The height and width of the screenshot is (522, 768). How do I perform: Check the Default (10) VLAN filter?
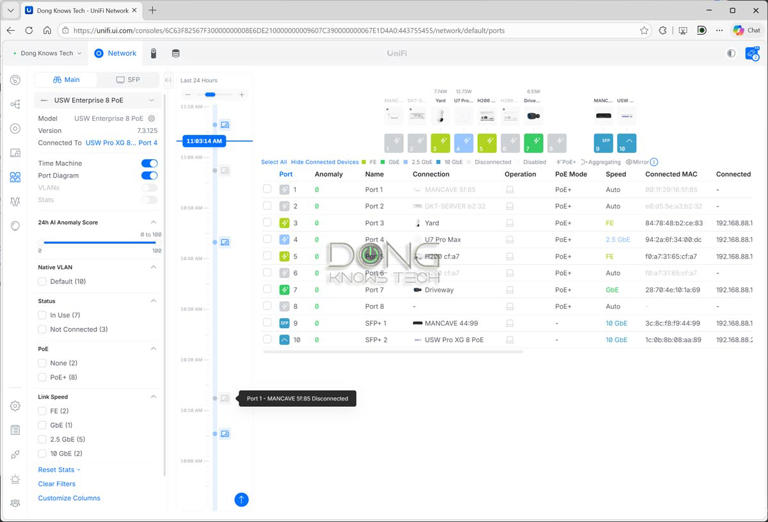pos(42,282)
